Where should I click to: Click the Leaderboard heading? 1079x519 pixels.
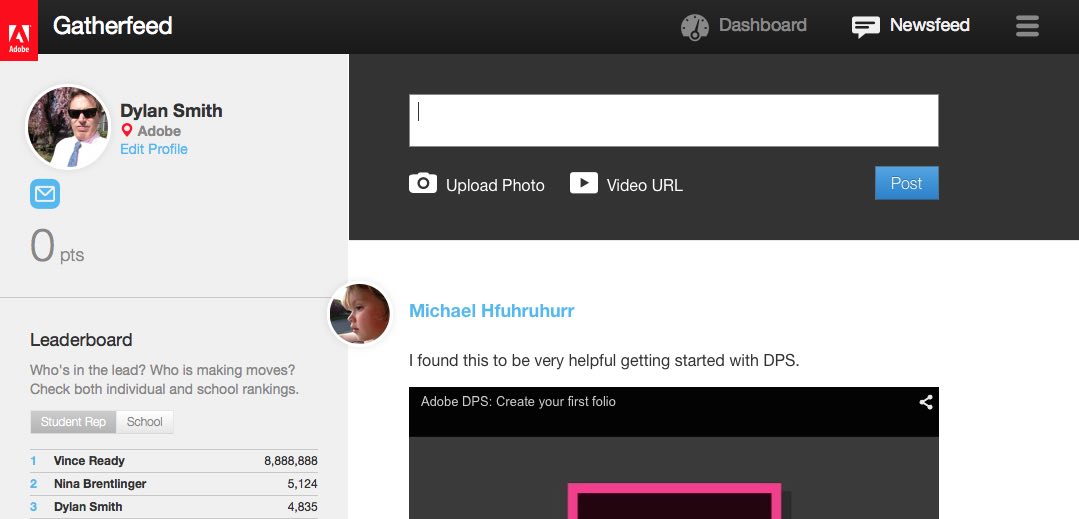[x=81, y=340]
